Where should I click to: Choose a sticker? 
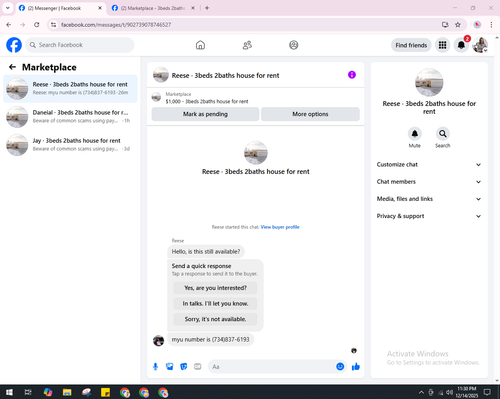[x=184, y=367]
